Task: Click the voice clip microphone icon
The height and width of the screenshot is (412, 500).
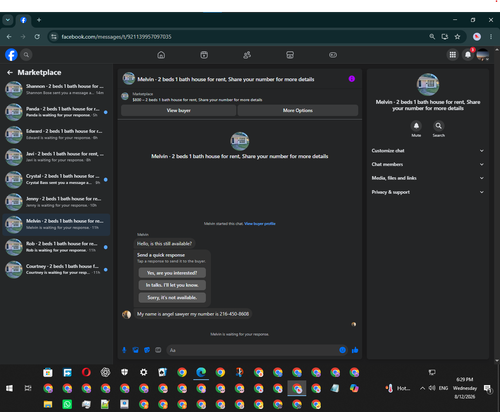Action: click(124, 350)
